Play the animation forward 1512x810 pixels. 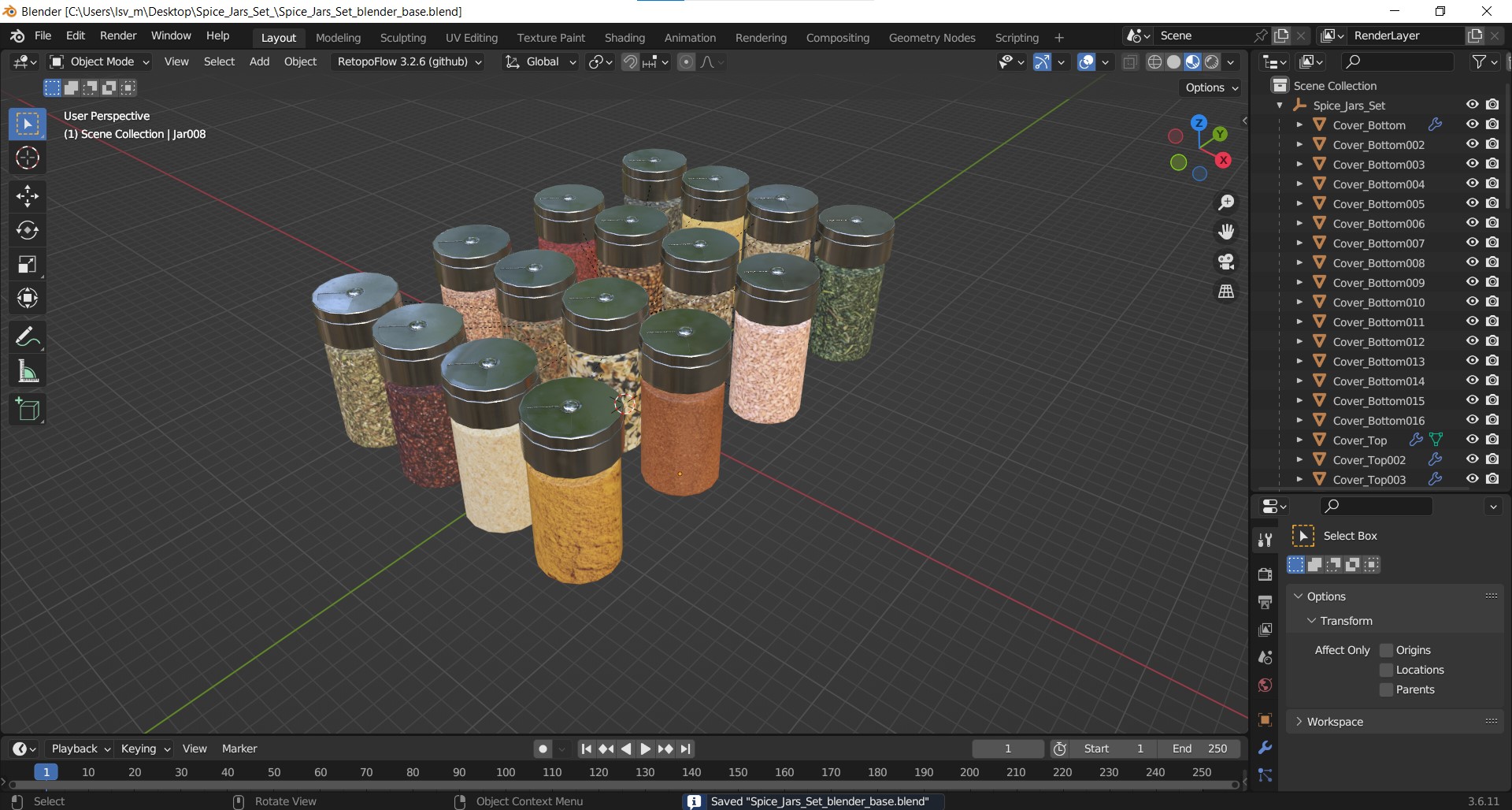pyautogui.click(x=645, y=749)
